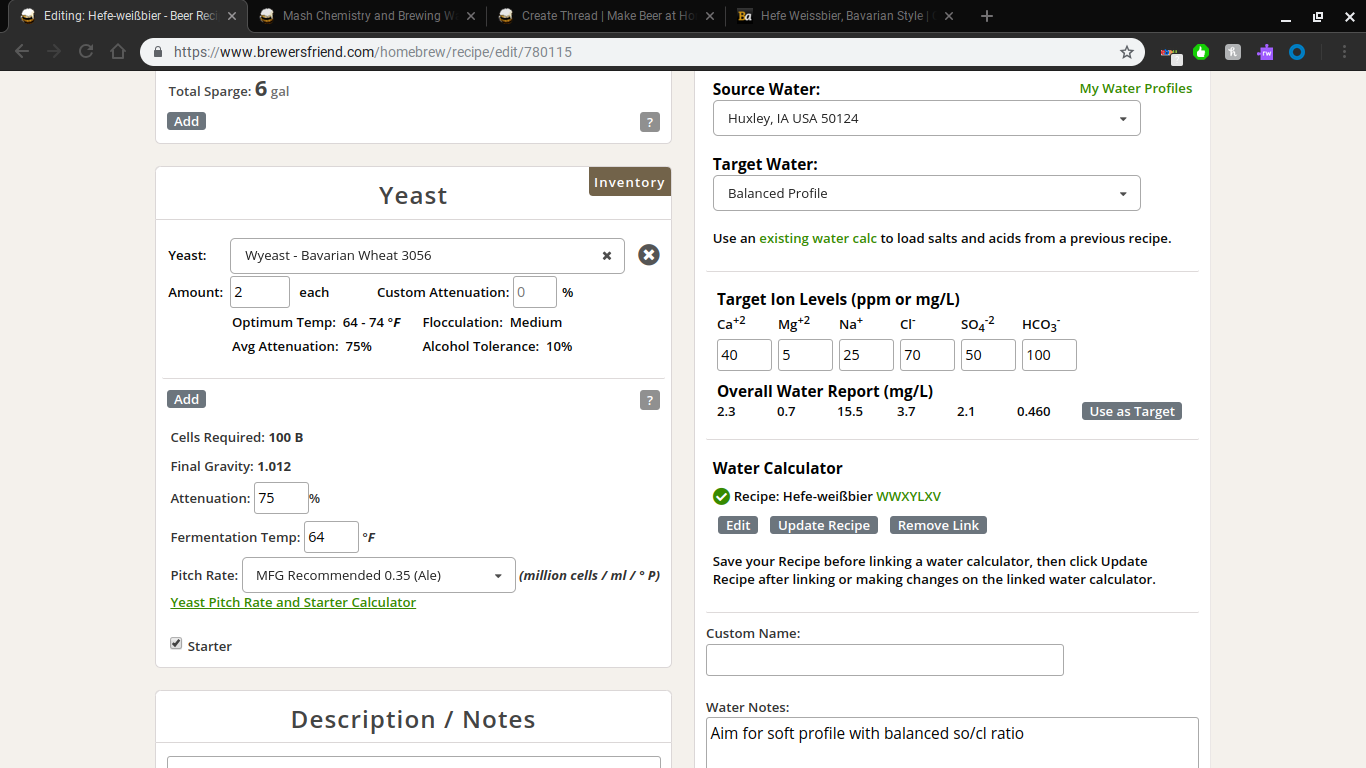Switch to Create Thread tab
Viewport: 1366px width, 768px height.
[608, 16]
